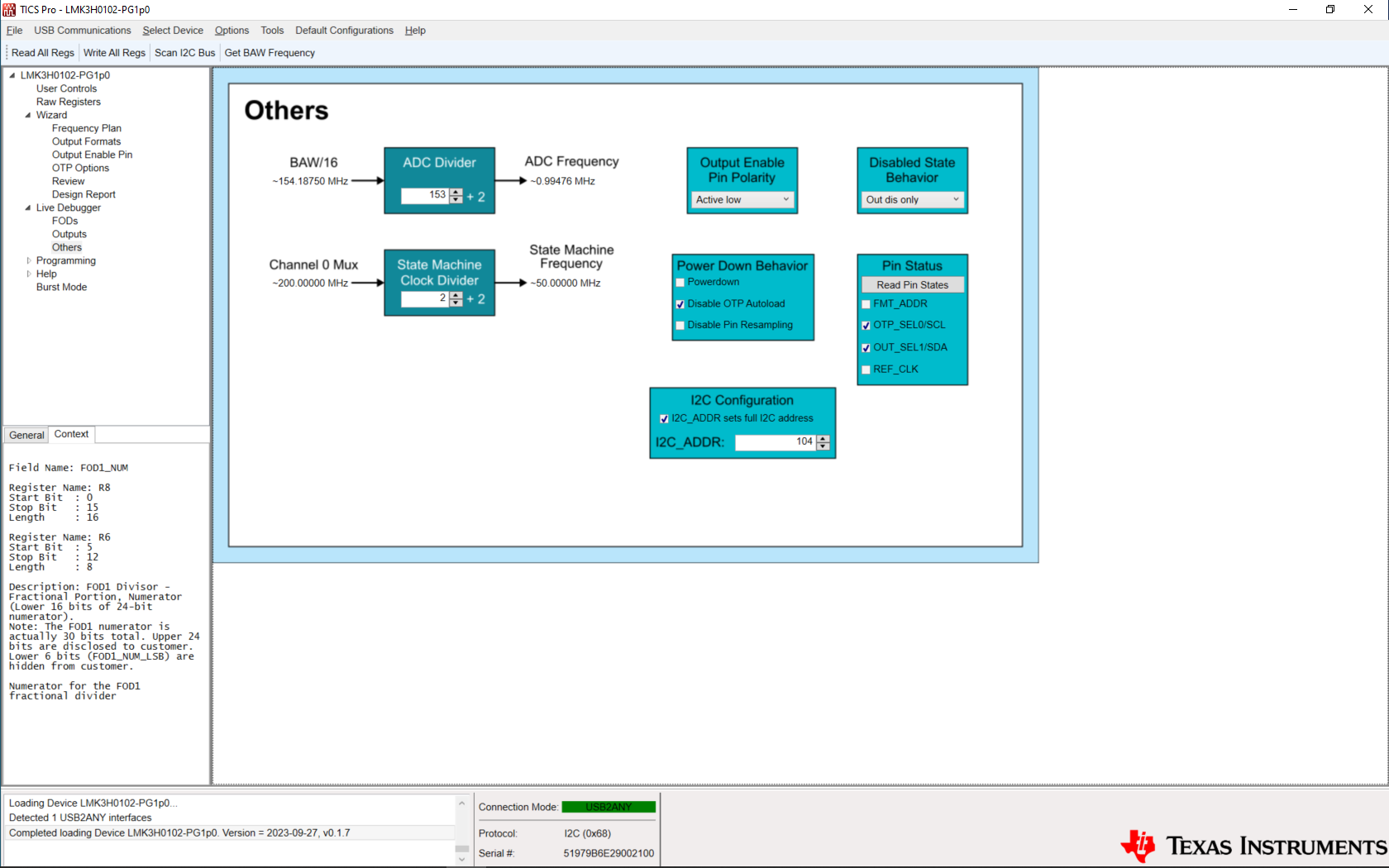Switch to the General tab
This screenshot has width=1389, height=868.
tap(26, 435)
